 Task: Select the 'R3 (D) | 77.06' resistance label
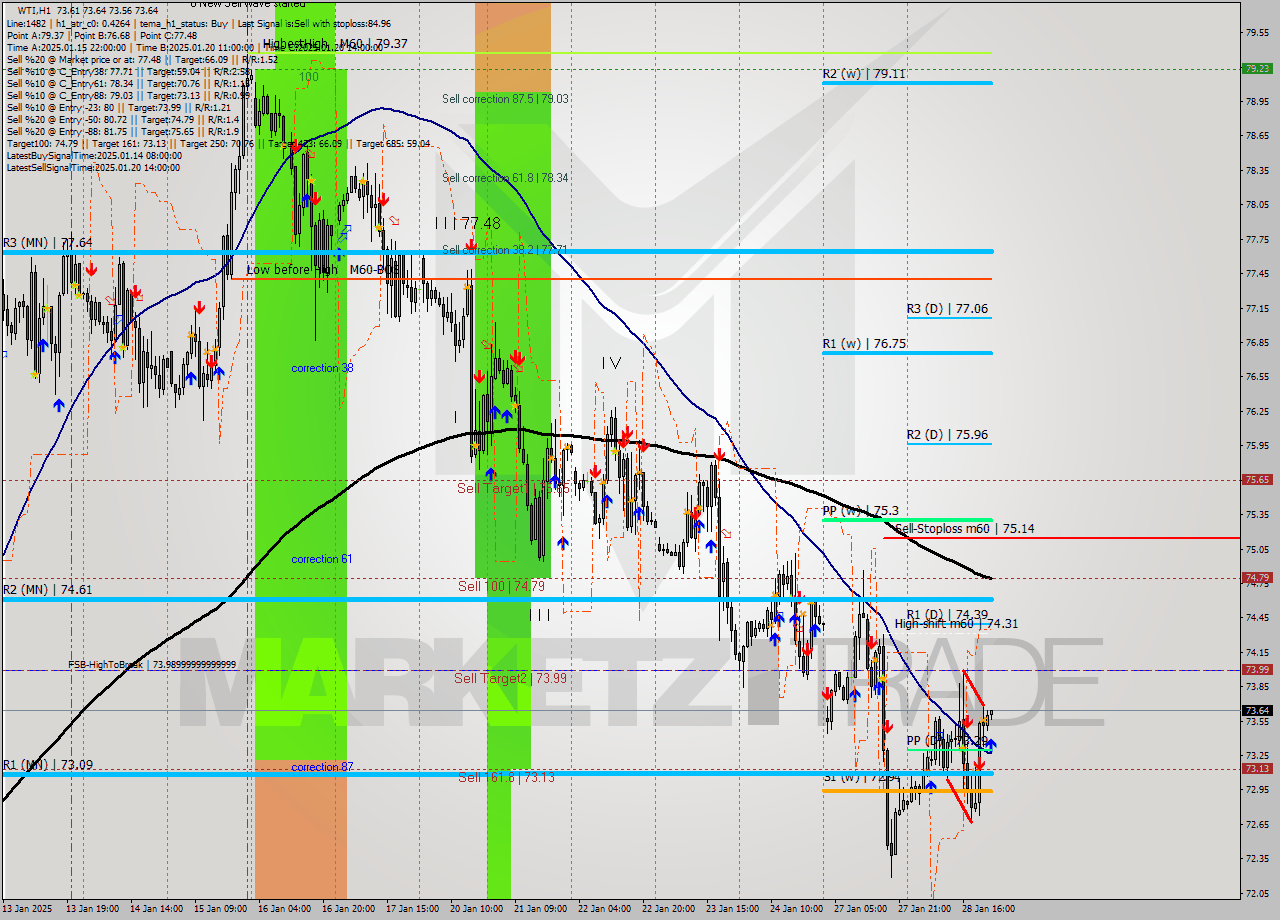pos(947,309)
